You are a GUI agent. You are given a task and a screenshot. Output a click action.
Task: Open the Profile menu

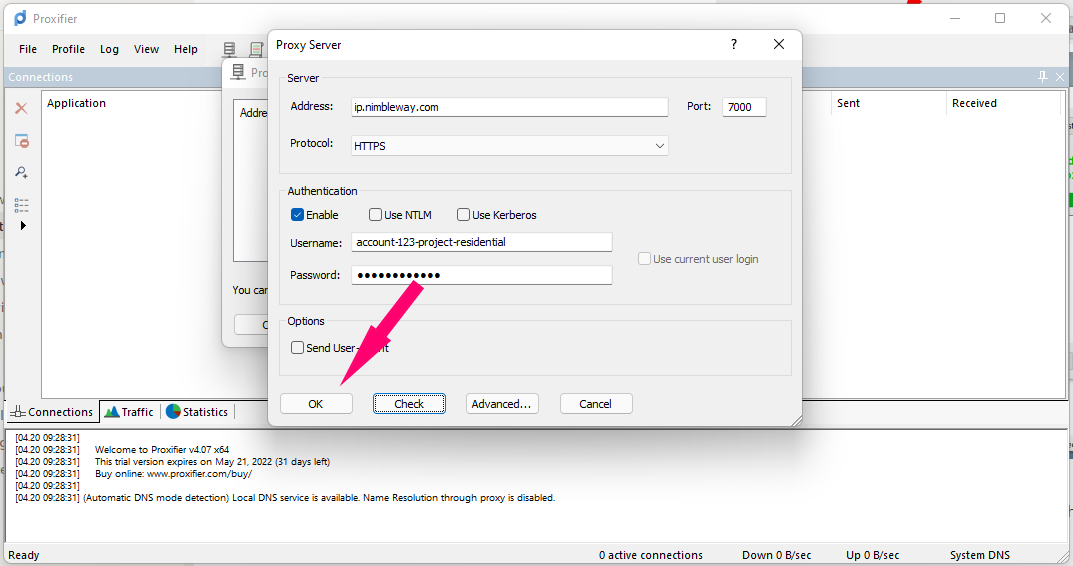68,49
